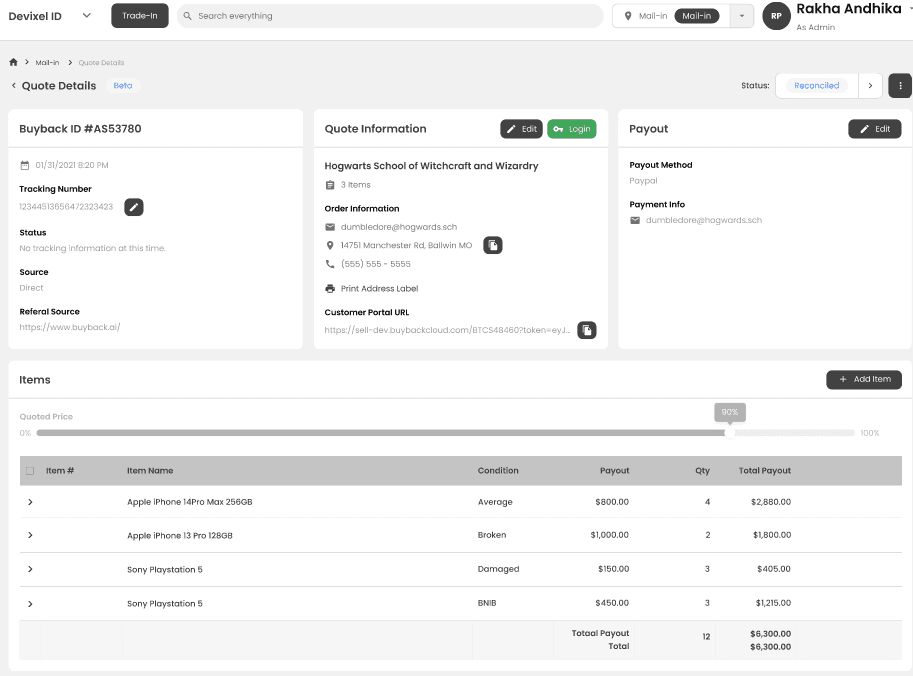The width and height of the screenshot is (913, 676).
Task: Open the buyback.ai referral source link
Action: pos(70,327)
